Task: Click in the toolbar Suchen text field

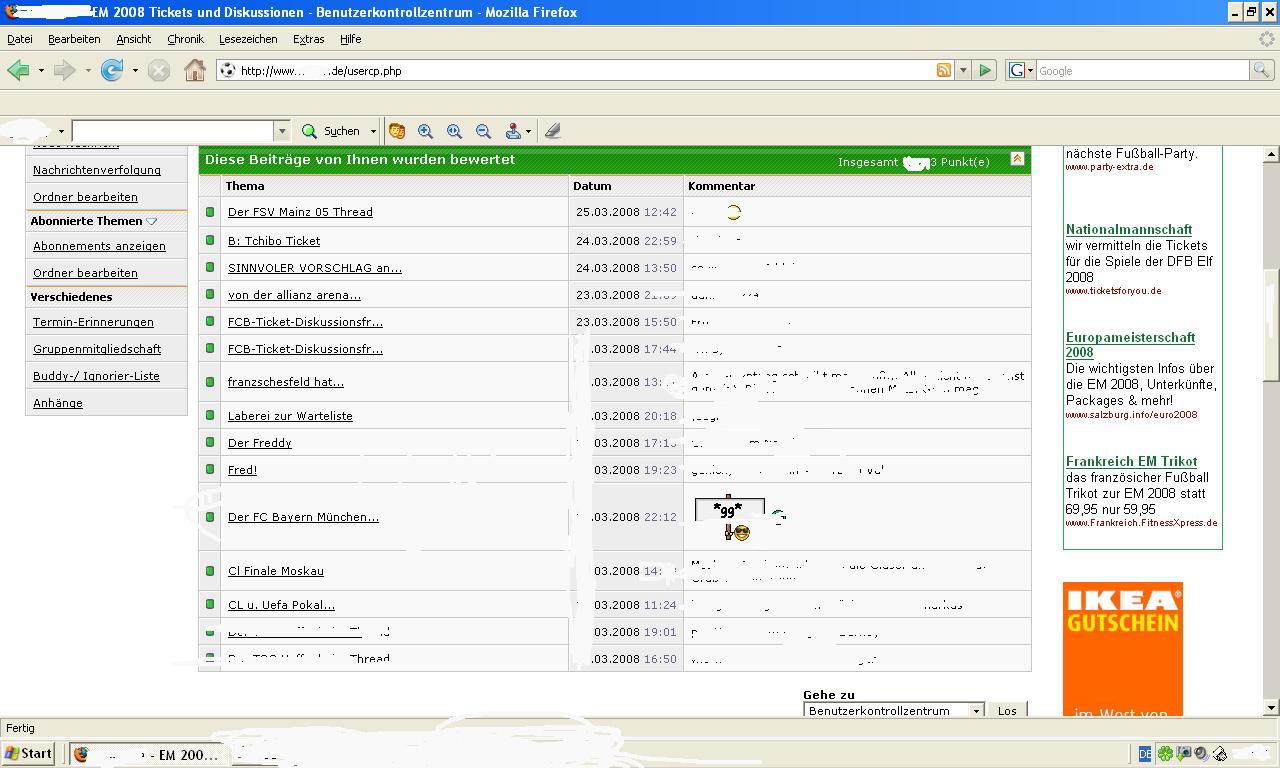Action: tap(173, 131)
